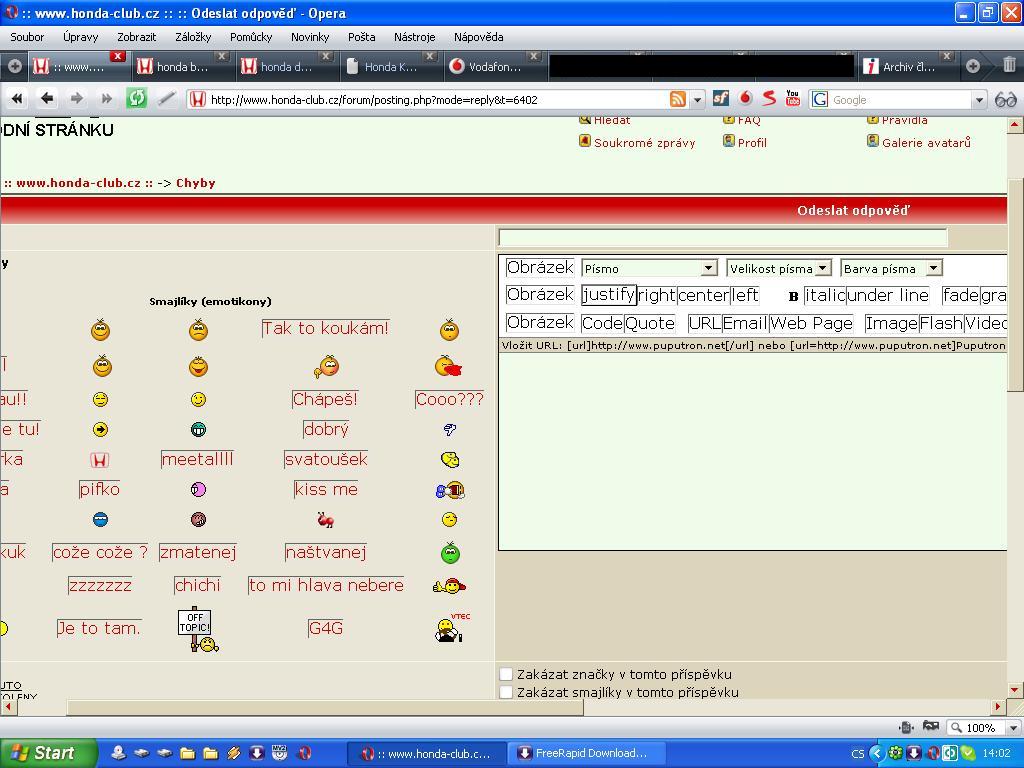Insert the OFF TOPIC sign smiley
The image size is (1024, 768).
coord(197,629)
